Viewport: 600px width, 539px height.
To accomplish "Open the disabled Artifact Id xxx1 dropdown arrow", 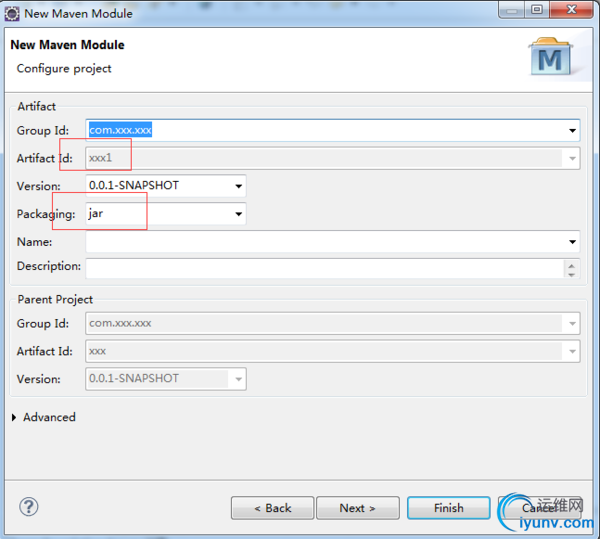I will tap(572, 158).
